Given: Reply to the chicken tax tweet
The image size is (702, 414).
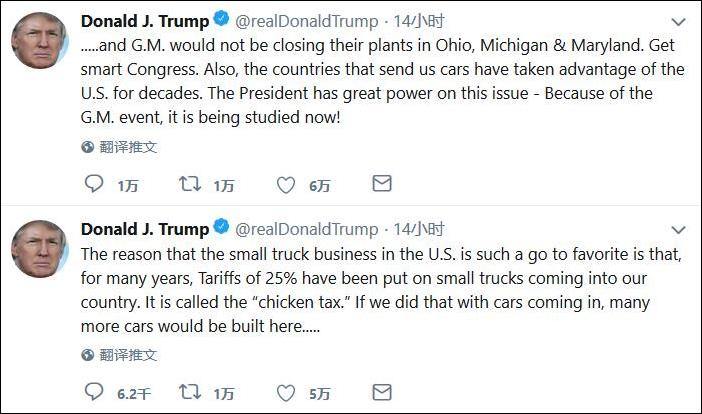Looking at the screenshot, I should tap(94, 392).
